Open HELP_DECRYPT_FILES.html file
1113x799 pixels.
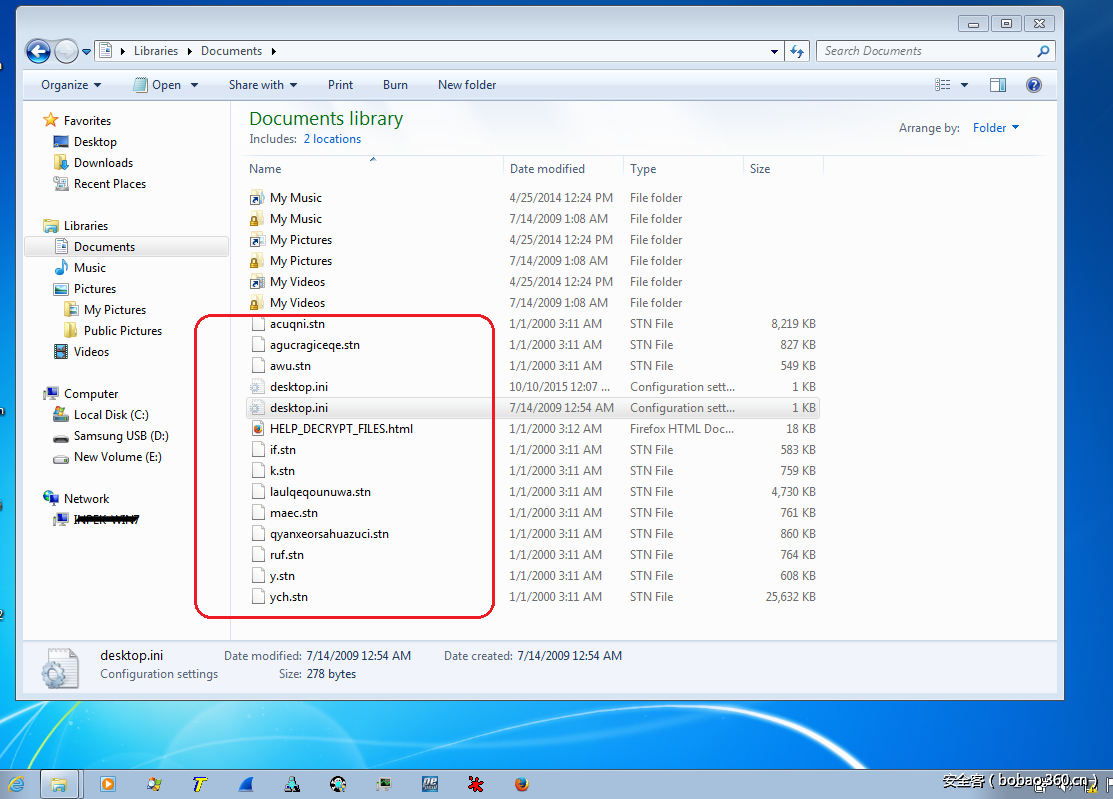[341, 429]
